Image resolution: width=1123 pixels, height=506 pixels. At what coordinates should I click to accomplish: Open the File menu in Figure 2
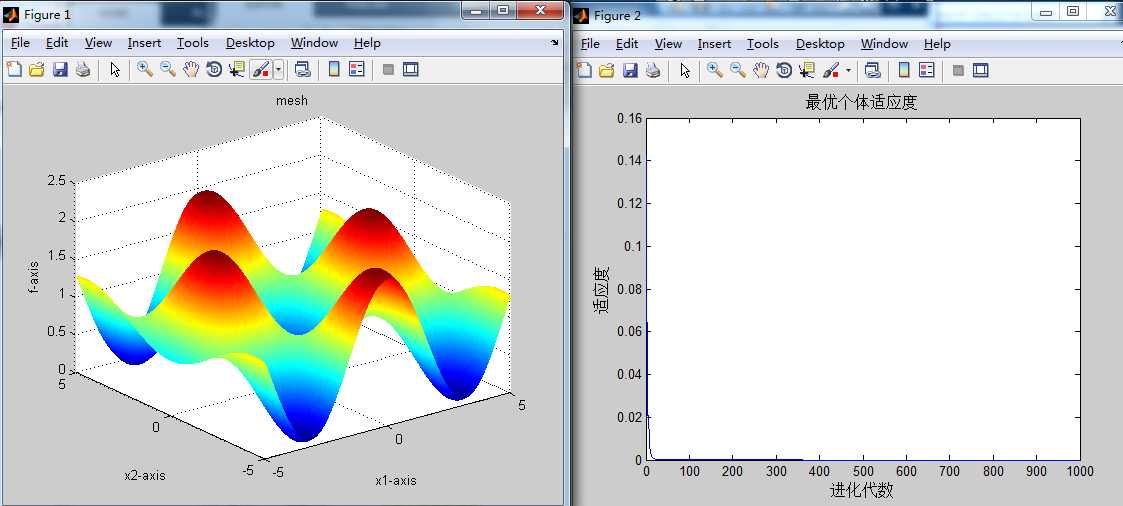[x=590, y=44]
